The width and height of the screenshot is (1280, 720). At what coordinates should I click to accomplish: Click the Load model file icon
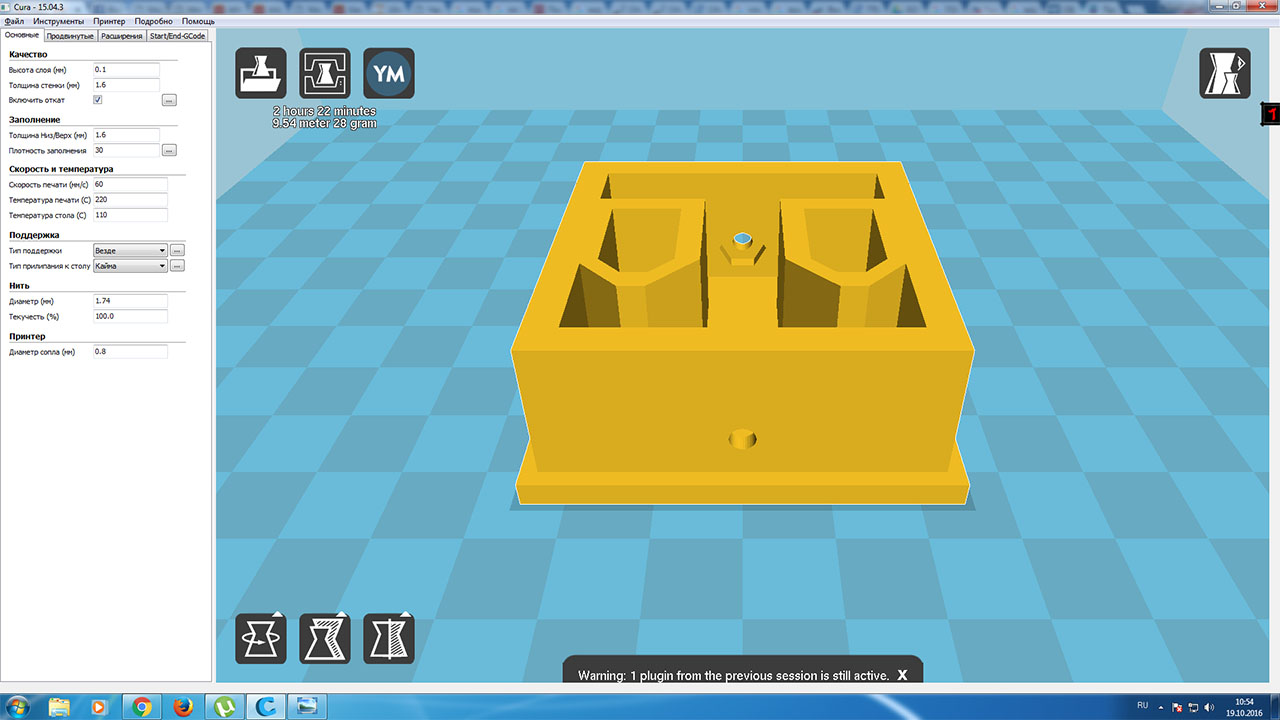click(260, 73)
